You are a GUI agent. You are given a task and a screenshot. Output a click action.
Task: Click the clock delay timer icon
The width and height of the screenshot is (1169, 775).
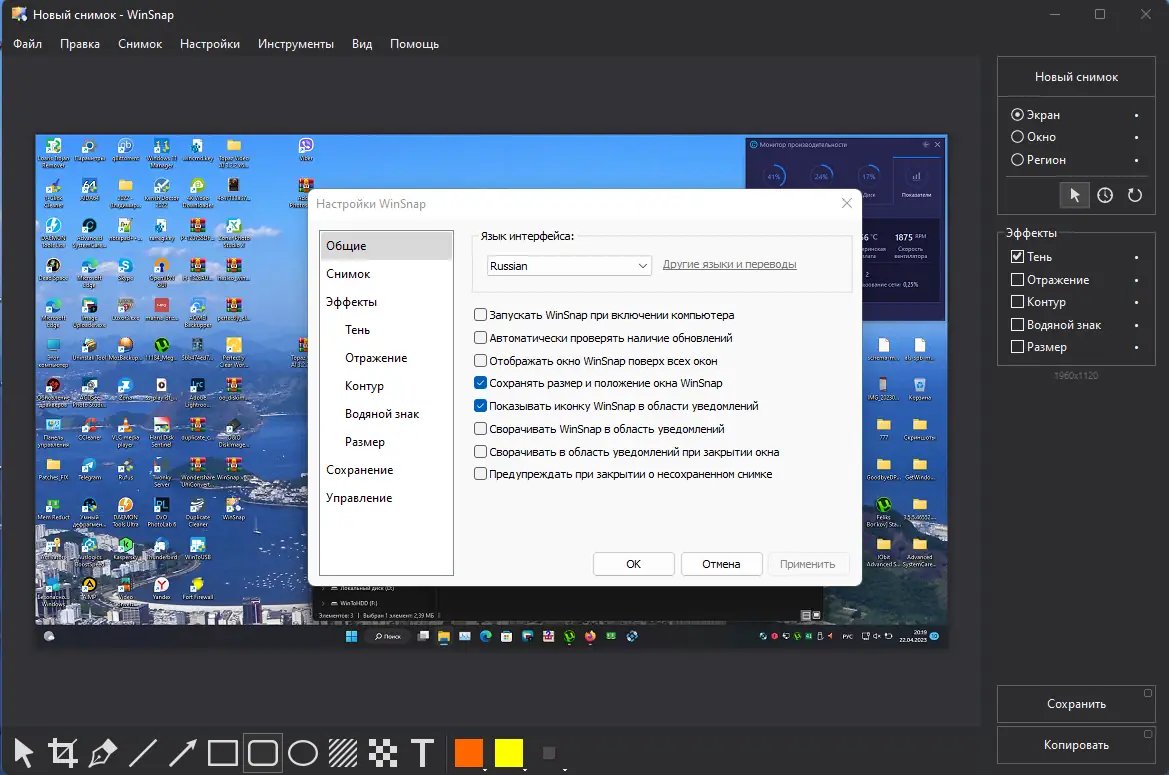(x=1105, y=195)
